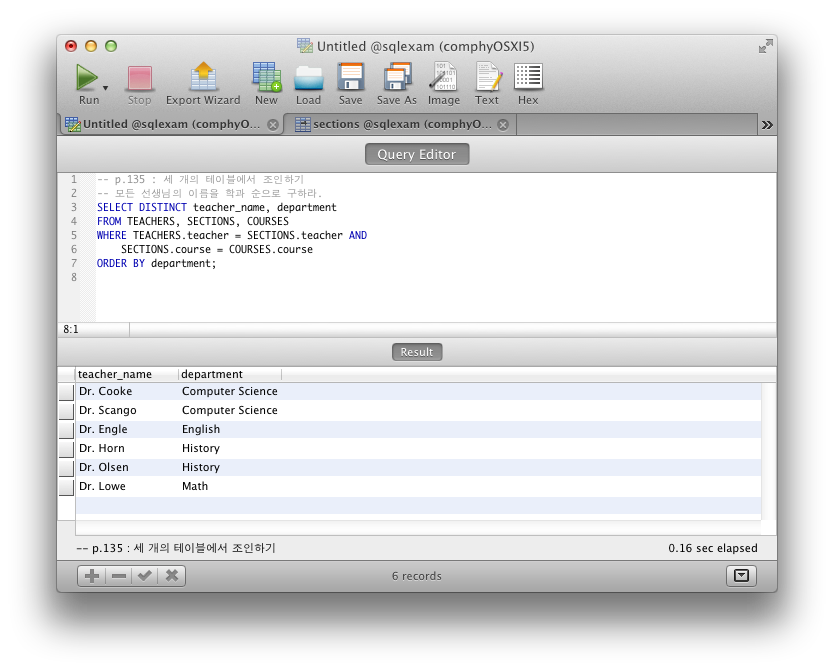Image resolution: width=834 pixels, height=671 pixels.
Task: Select row marker for Dr. Olsen
Action: click(x=66, y=468)
